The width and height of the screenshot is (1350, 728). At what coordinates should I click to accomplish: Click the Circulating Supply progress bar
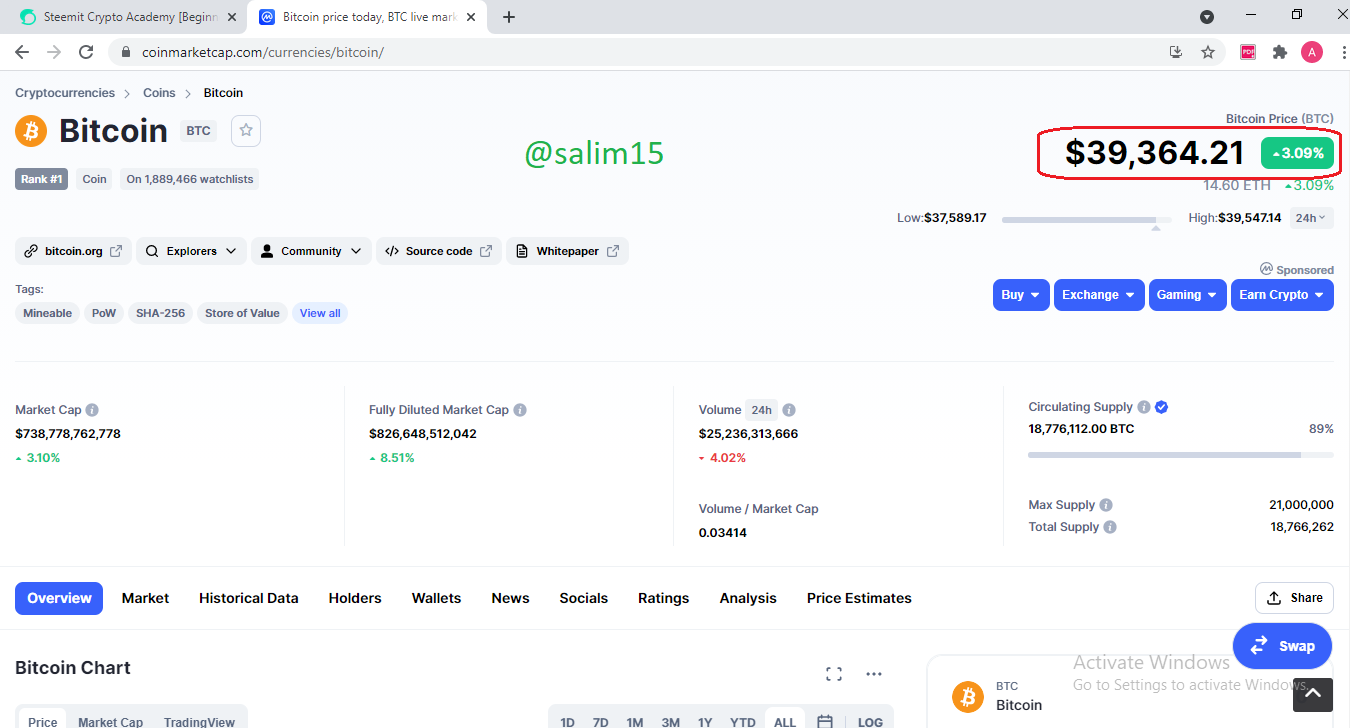(x=1181, y=455)
